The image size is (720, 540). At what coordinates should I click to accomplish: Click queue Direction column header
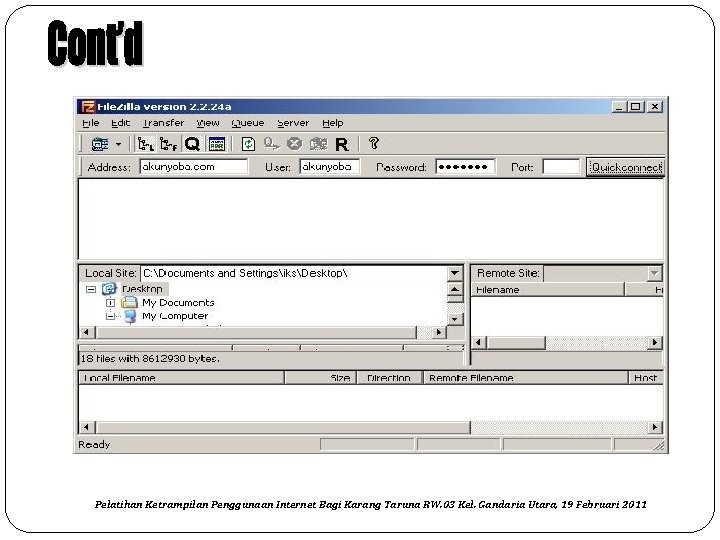[x=389, y=378]
